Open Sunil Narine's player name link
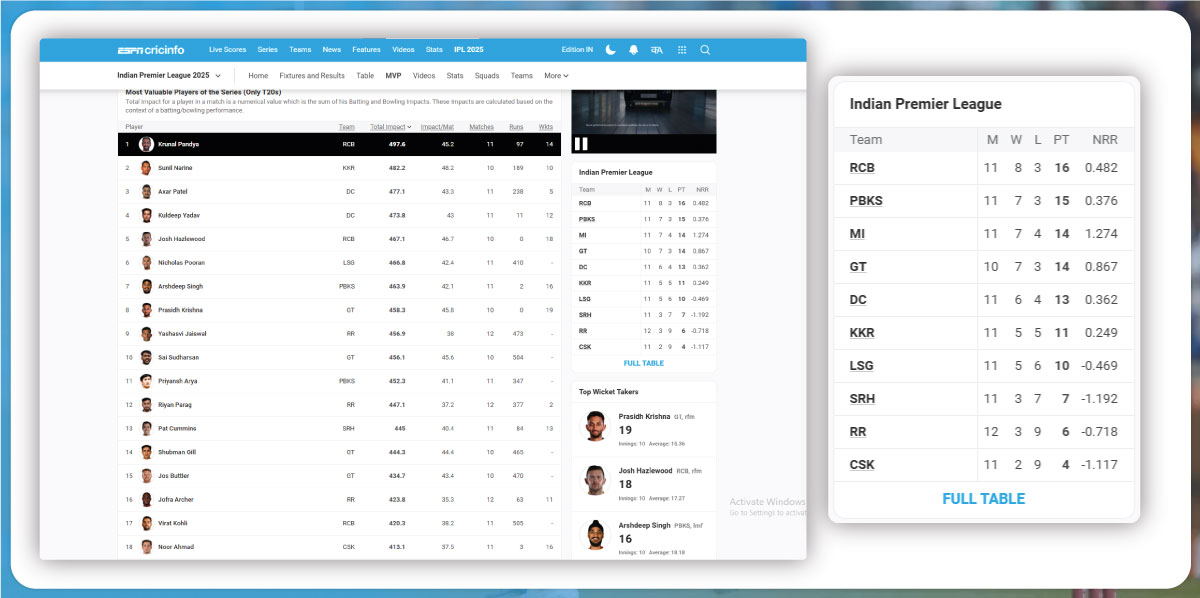 point(175,168)
